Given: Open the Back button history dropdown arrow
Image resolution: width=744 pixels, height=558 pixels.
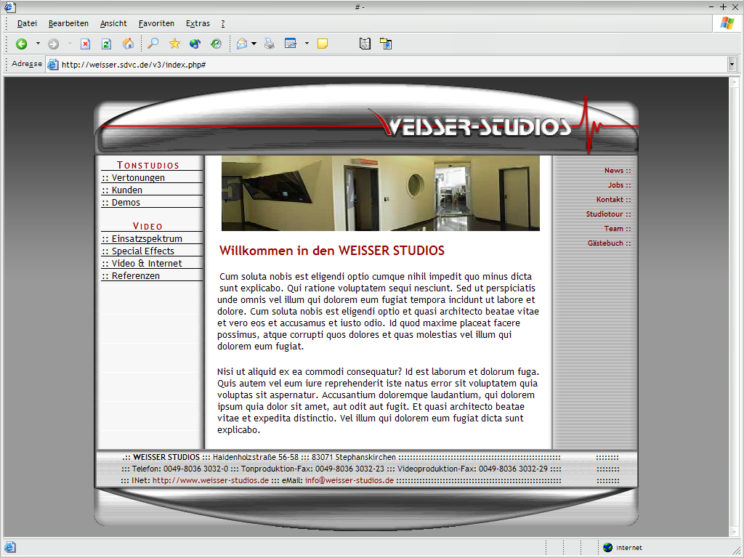Looking at the screenshot, I should (38, 44).
